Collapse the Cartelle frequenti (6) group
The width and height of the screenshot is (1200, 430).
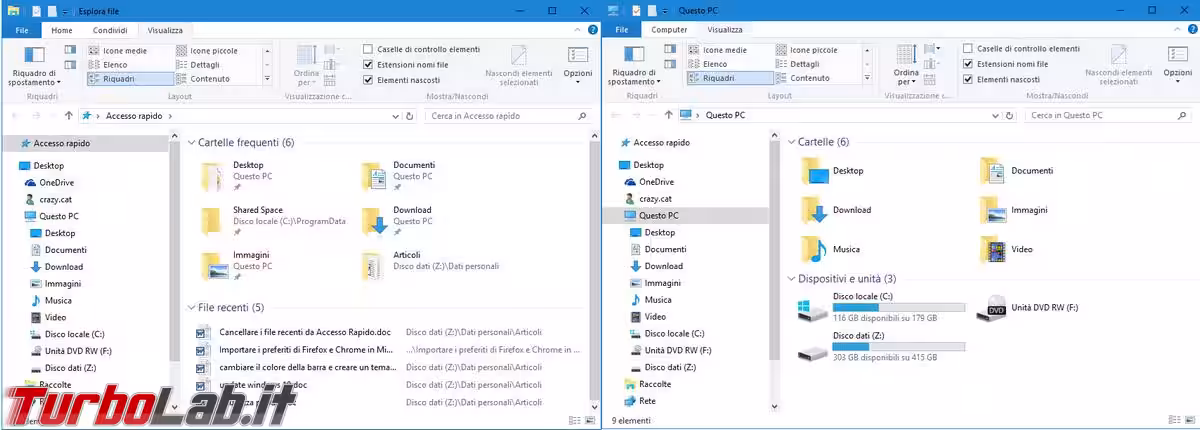(191, 143)
